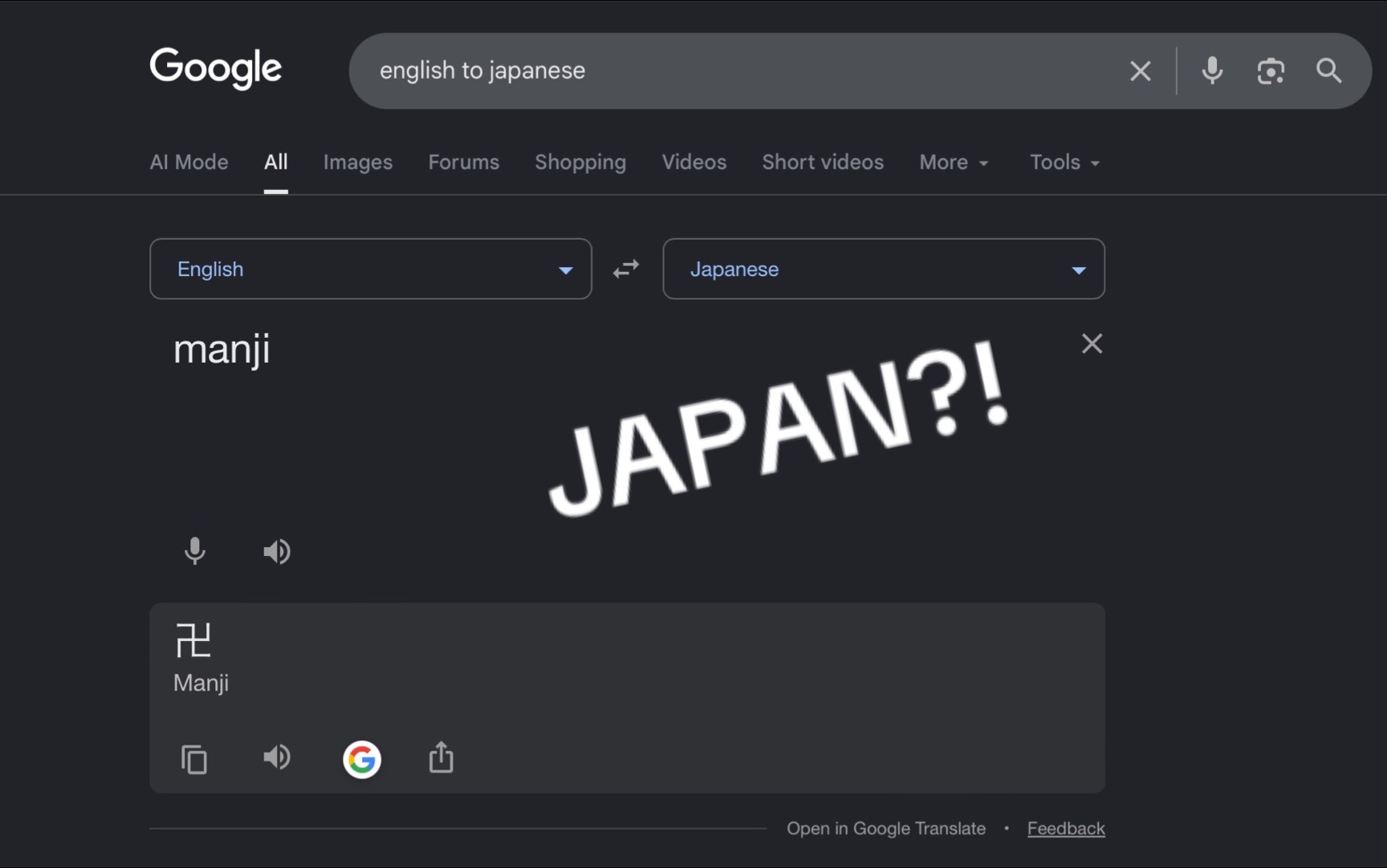
Task: Open the Japanese target language dropdown
Action: (884, 269)
